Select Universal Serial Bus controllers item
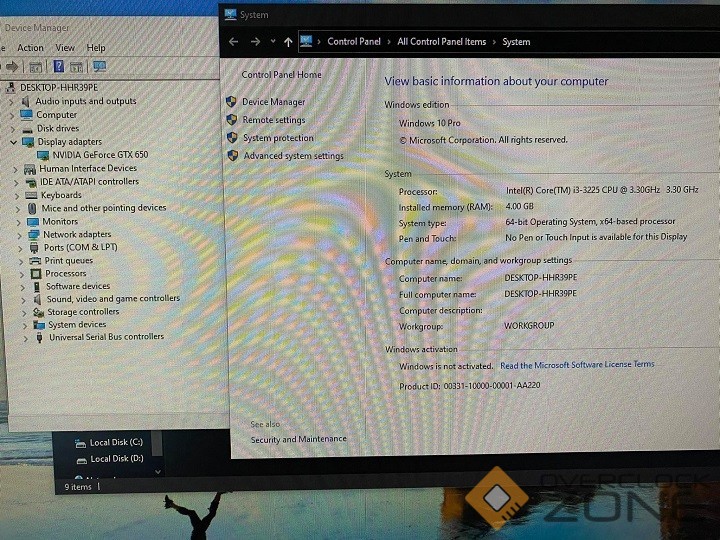720x540 pixels. click(x=106, y=337)
